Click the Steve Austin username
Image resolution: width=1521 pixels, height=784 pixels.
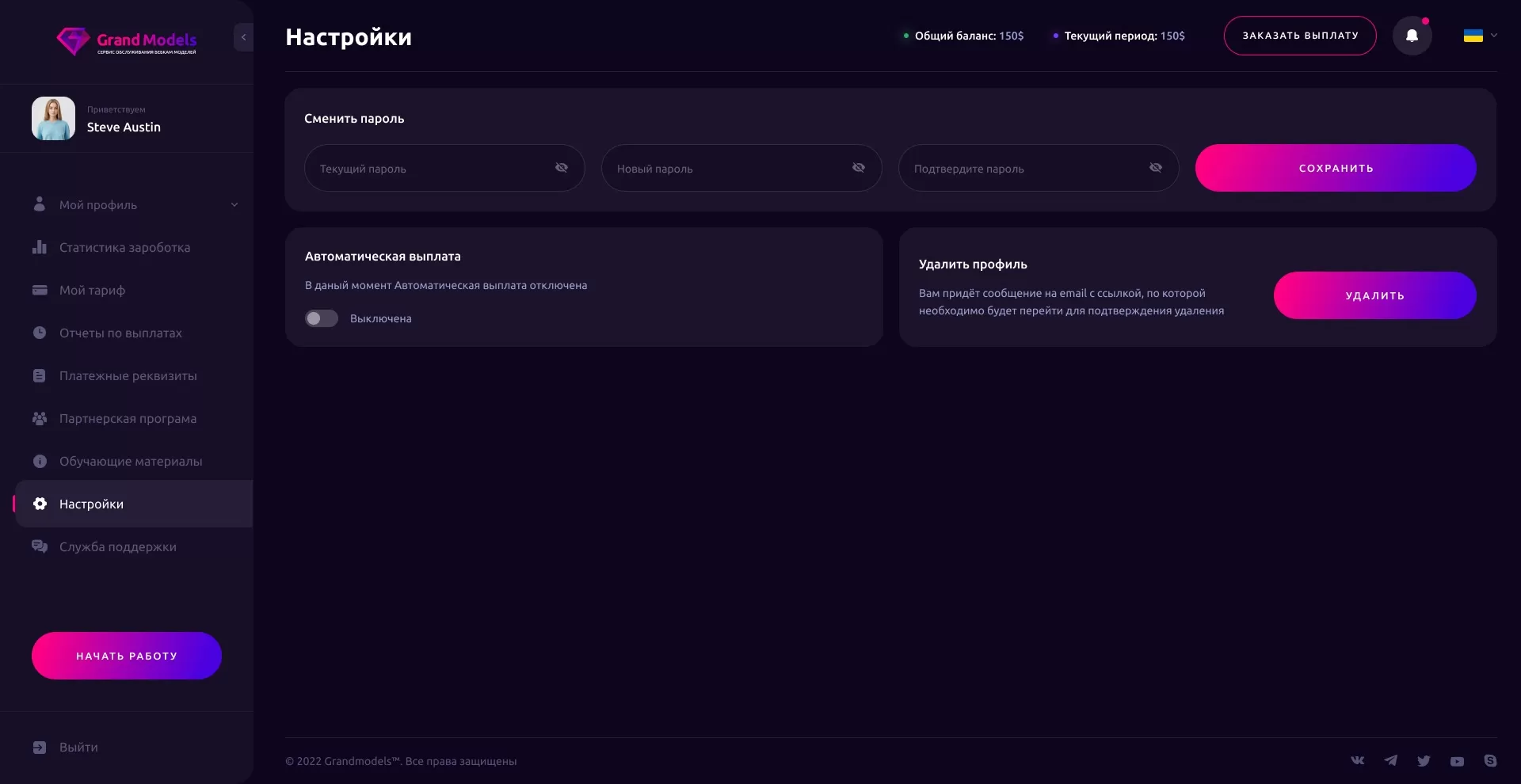pyautogui.click(x=124, y=127)
